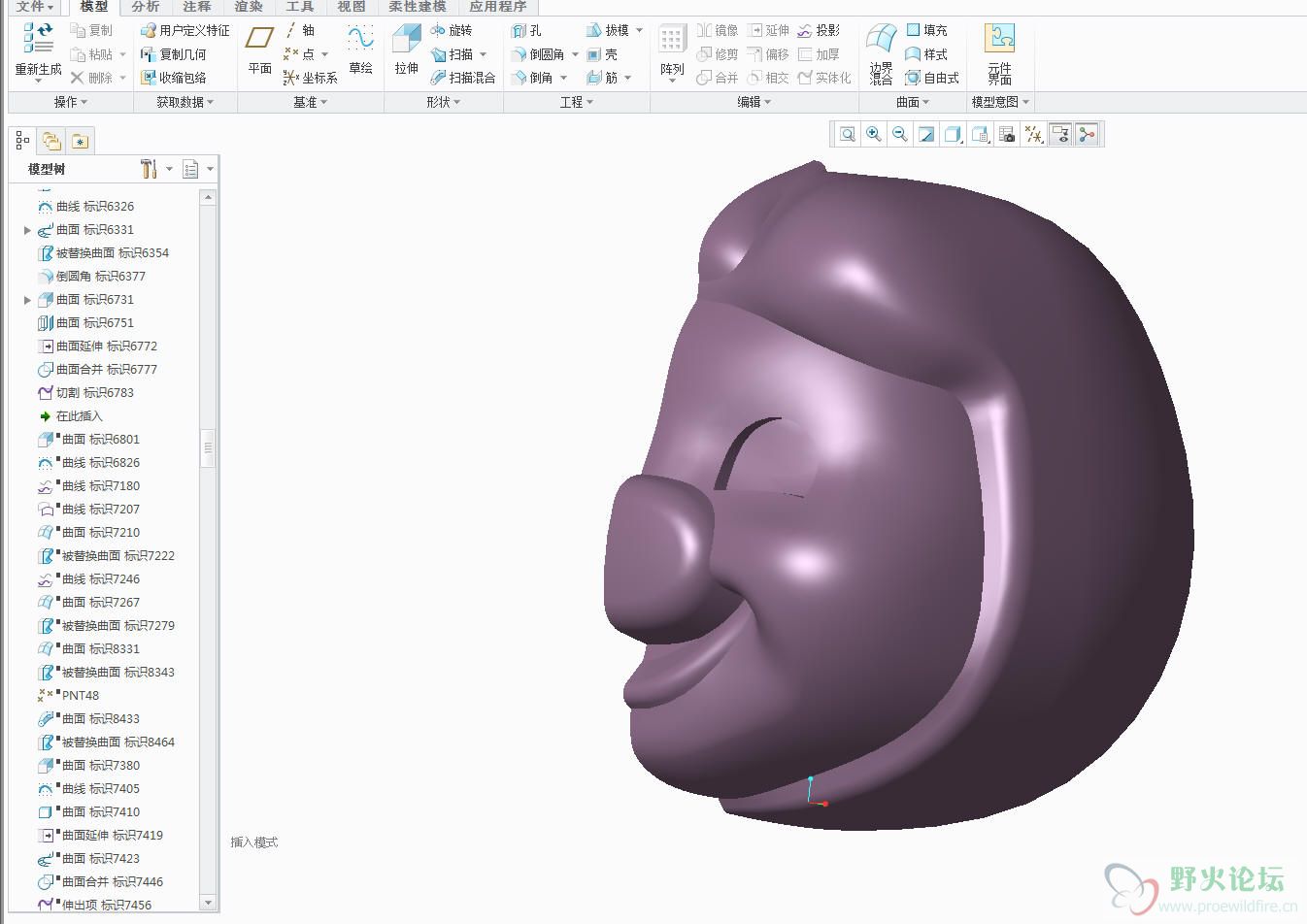
Task: Switch to the 分析 ribbon tab
Action: 146,7
